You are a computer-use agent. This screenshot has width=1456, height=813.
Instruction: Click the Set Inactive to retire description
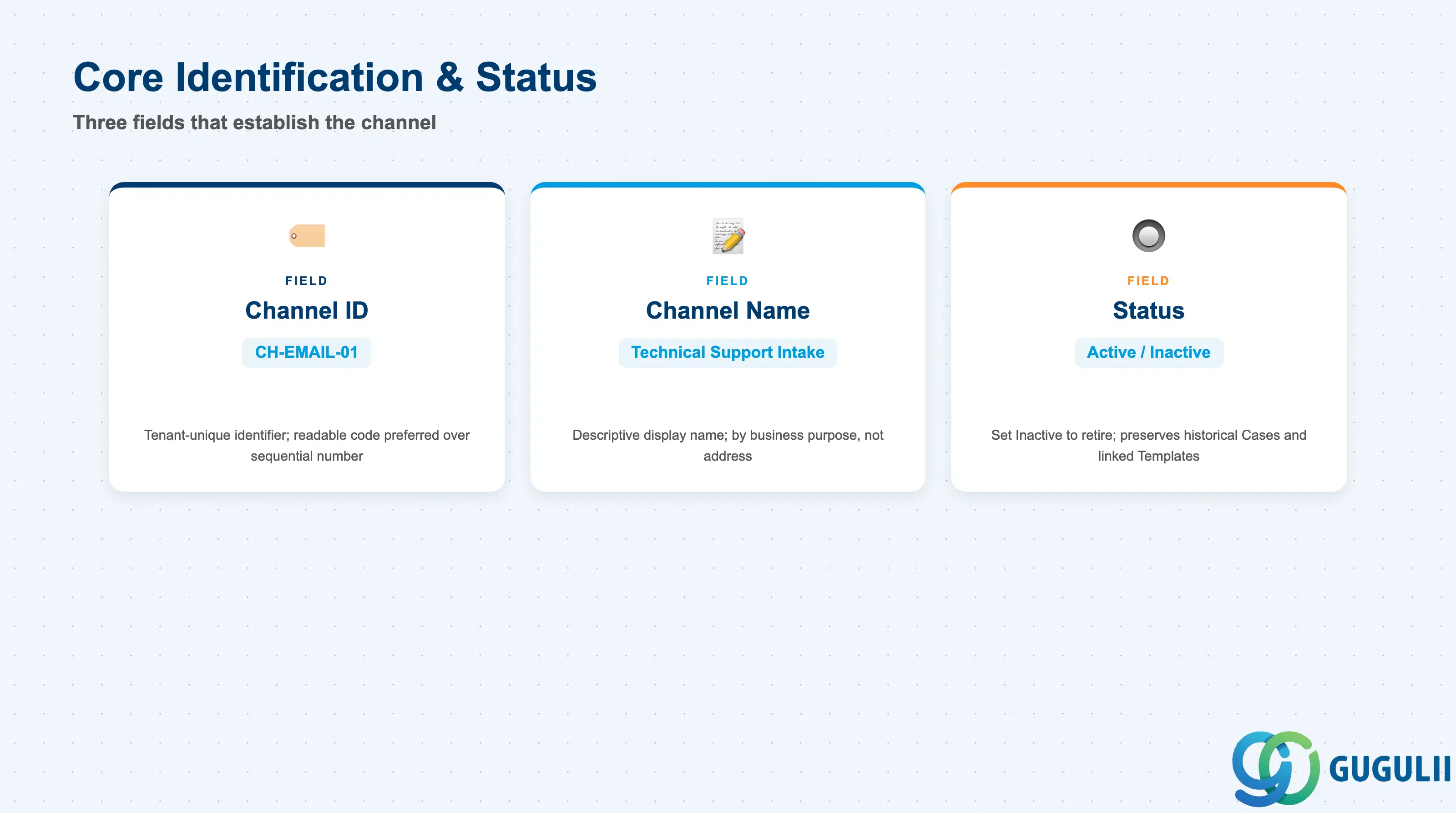point(1148,445)
